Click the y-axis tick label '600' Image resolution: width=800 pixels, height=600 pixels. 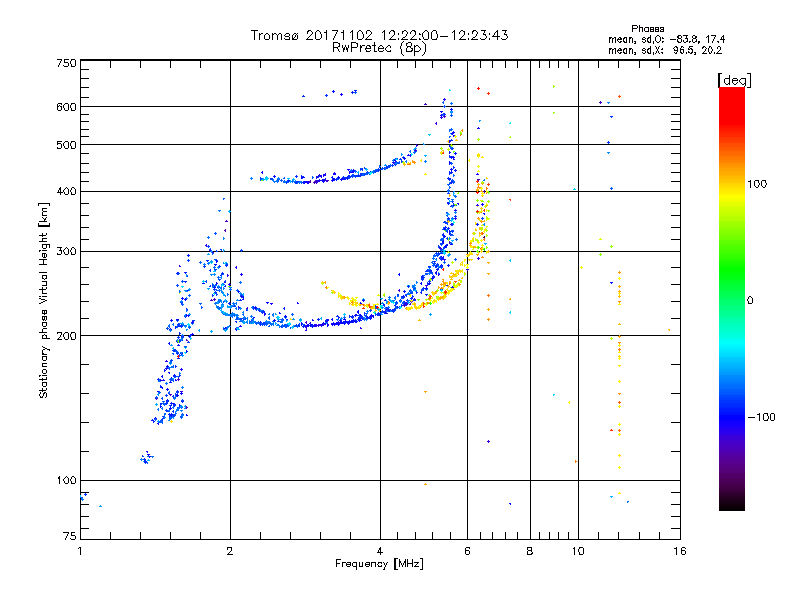[66, 107]
